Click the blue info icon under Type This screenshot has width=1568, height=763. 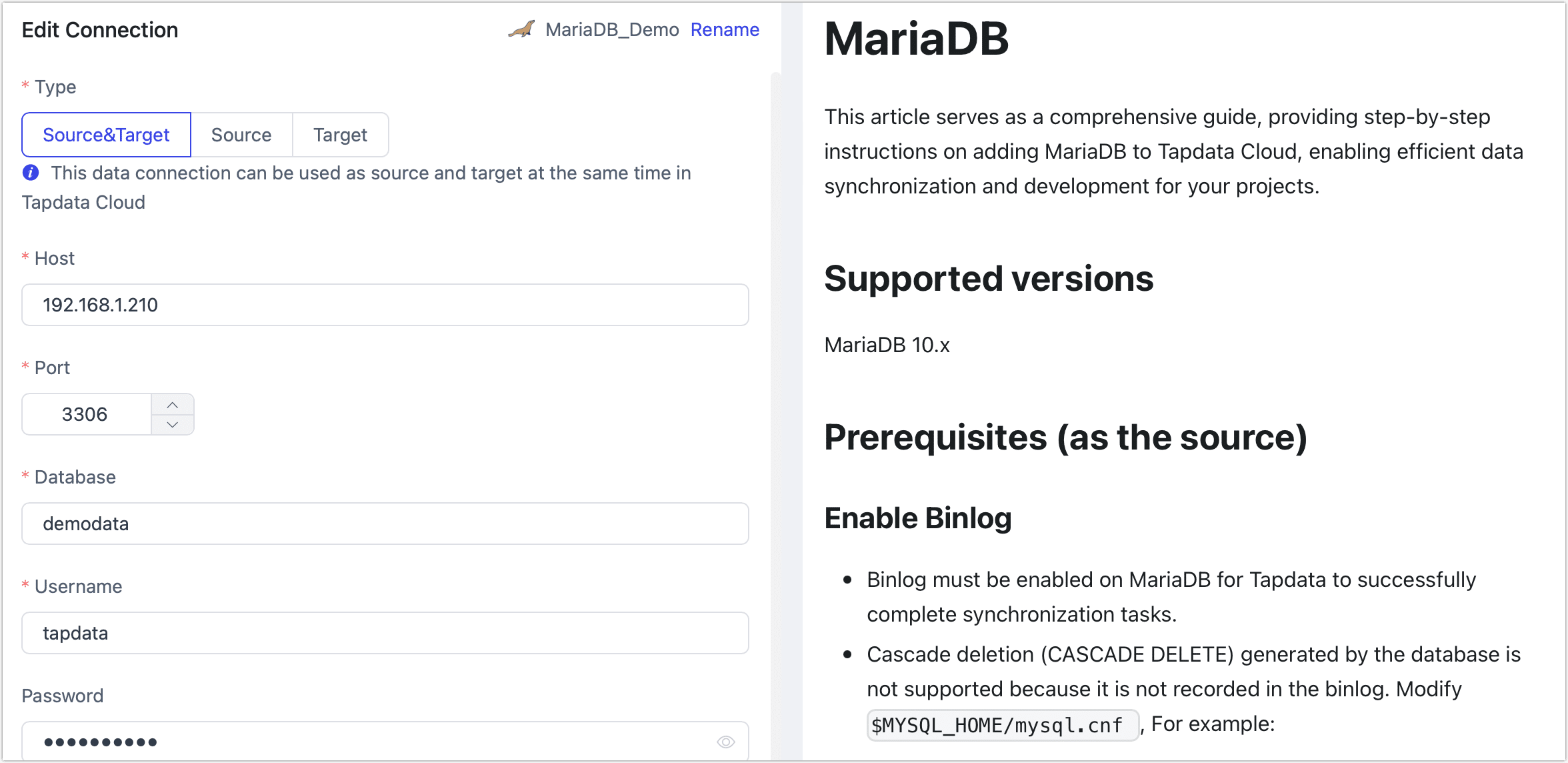click(31, 173)
